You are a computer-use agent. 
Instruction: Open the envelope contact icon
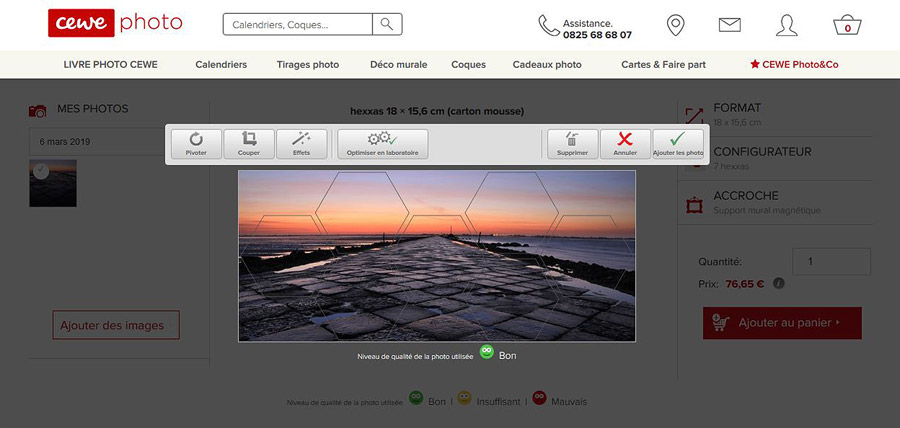(730, 25)
